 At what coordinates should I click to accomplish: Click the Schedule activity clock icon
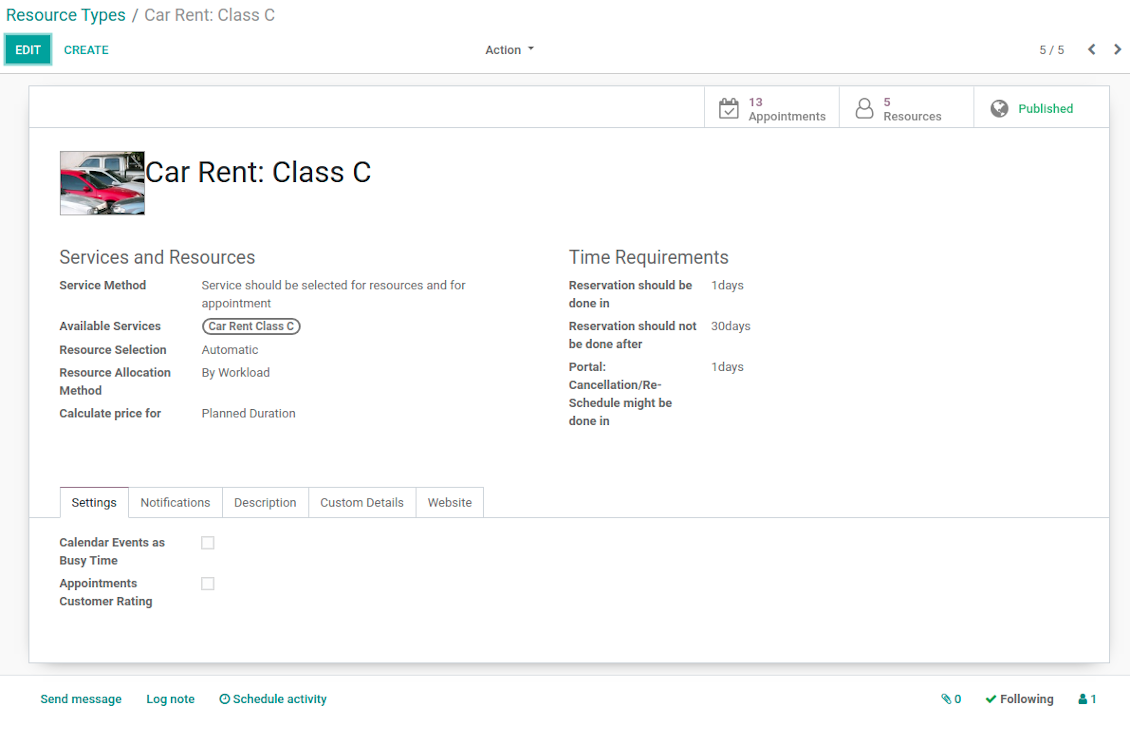[x=224, y=699]
